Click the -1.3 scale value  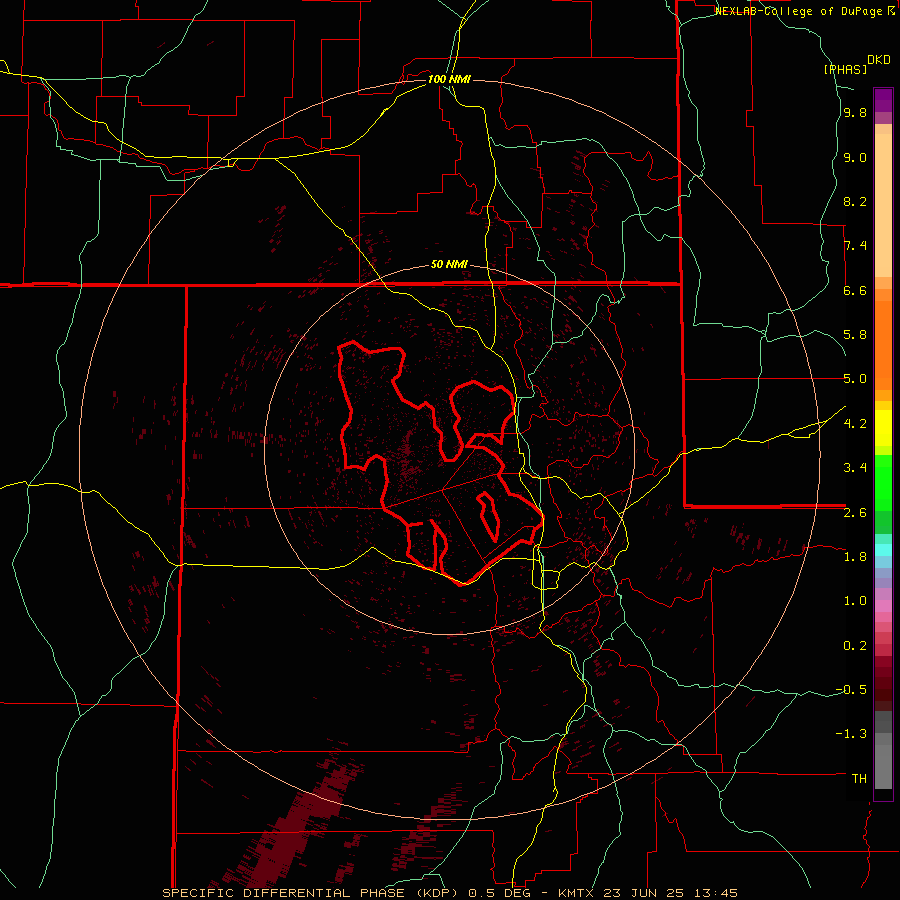tap(851, 734)
